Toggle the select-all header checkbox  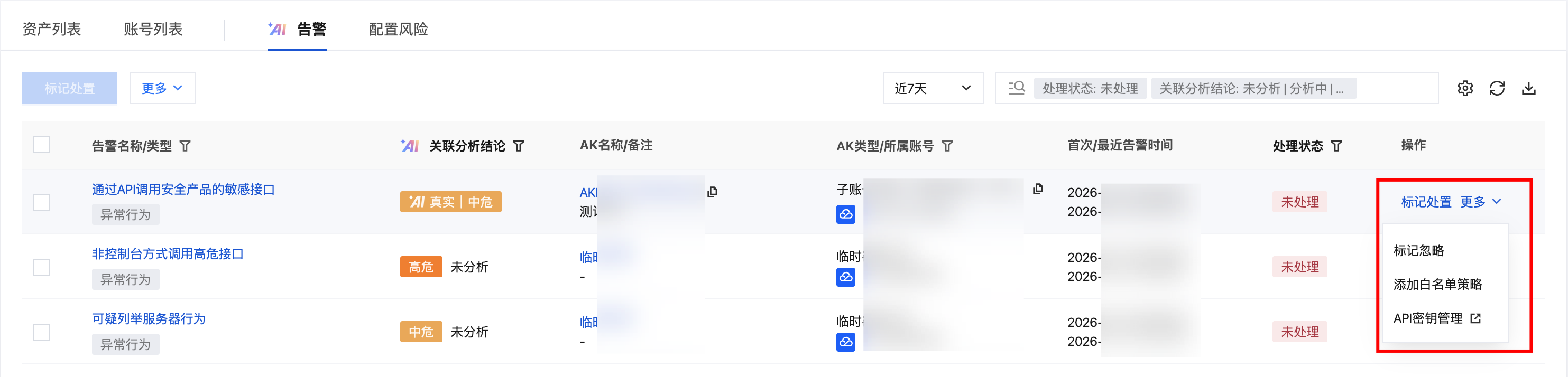pos(41,145)
